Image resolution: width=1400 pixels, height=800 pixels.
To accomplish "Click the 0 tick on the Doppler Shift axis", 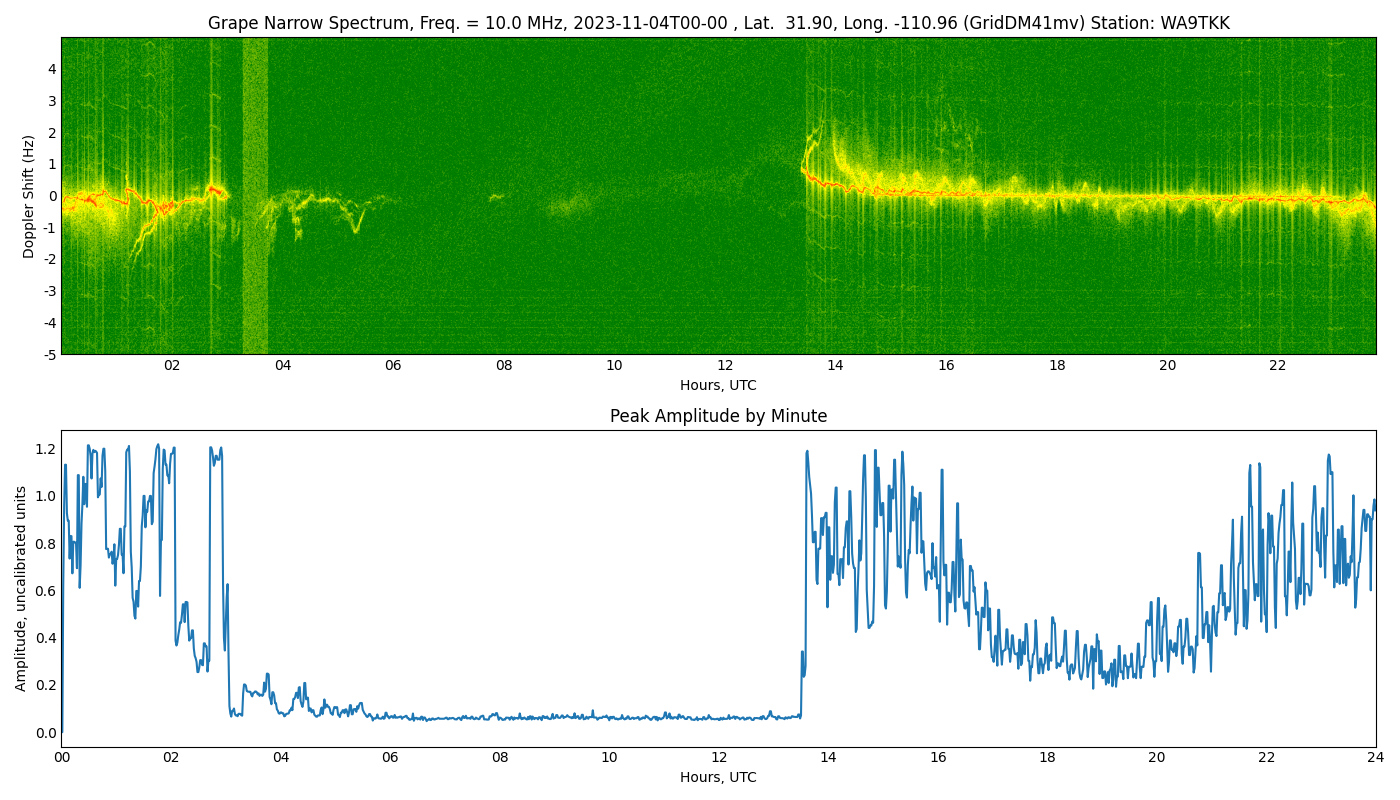I will [x=51, y=196].
